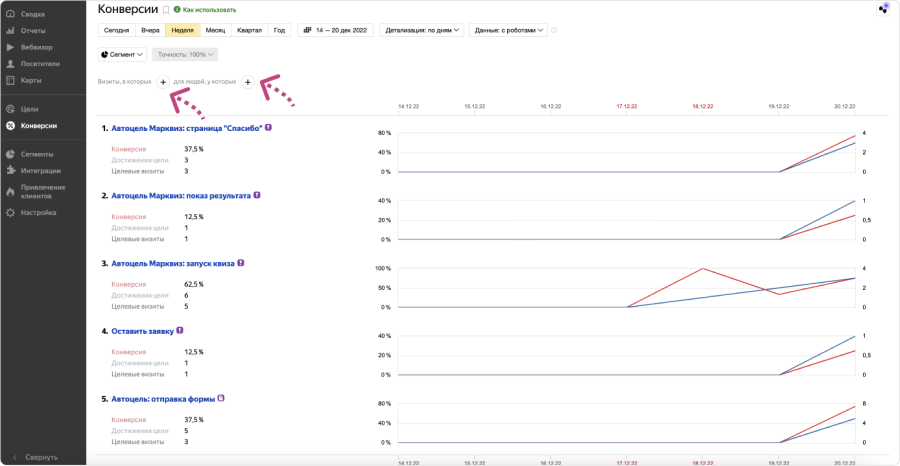The width and height of the screenshot is (900, 466).
Task: Open Привлечение клиентов menu item
Action: [43, 191]
